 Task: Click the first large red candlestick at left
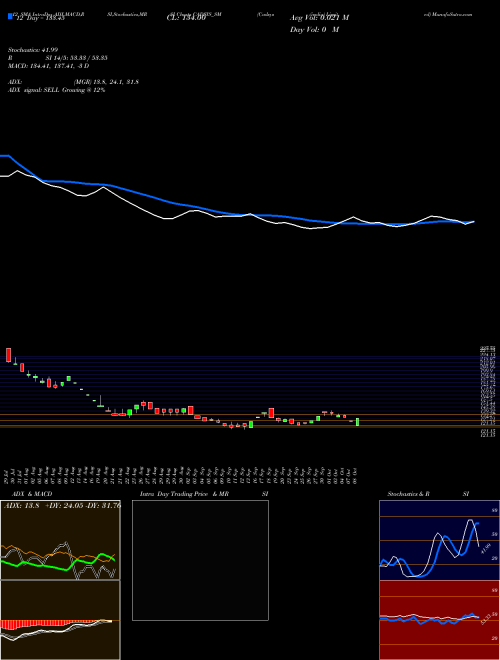(8, 355)
